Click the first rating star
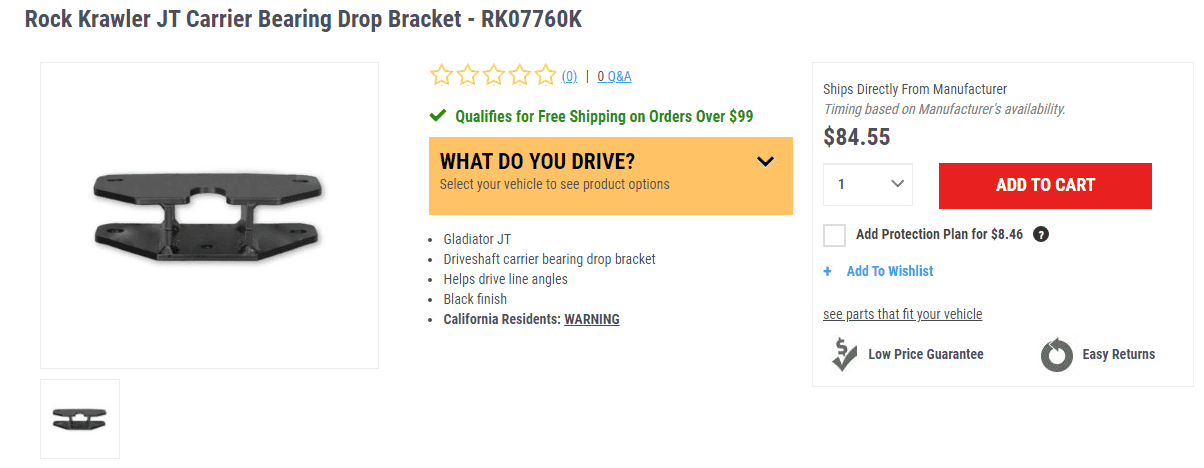 (441, 75)
